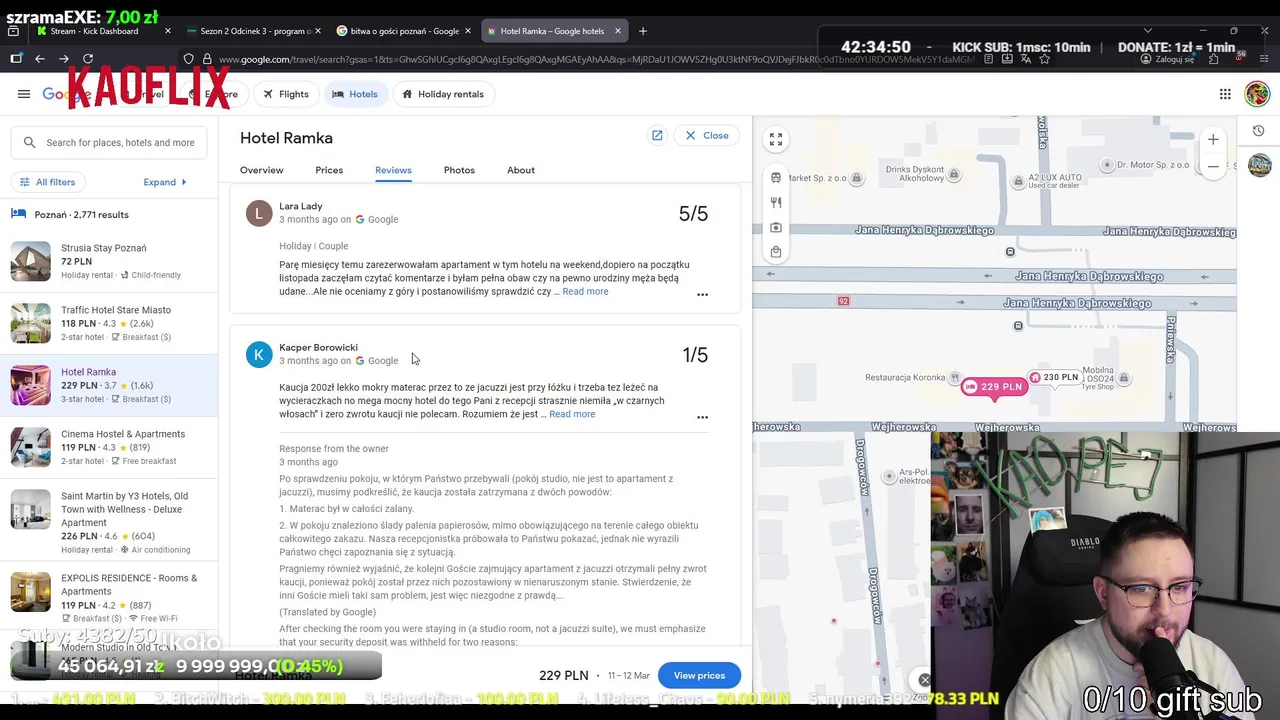Show attractions camera layer on map
This screenshot has width=1280, height=720.
click(x=776, y=227)
